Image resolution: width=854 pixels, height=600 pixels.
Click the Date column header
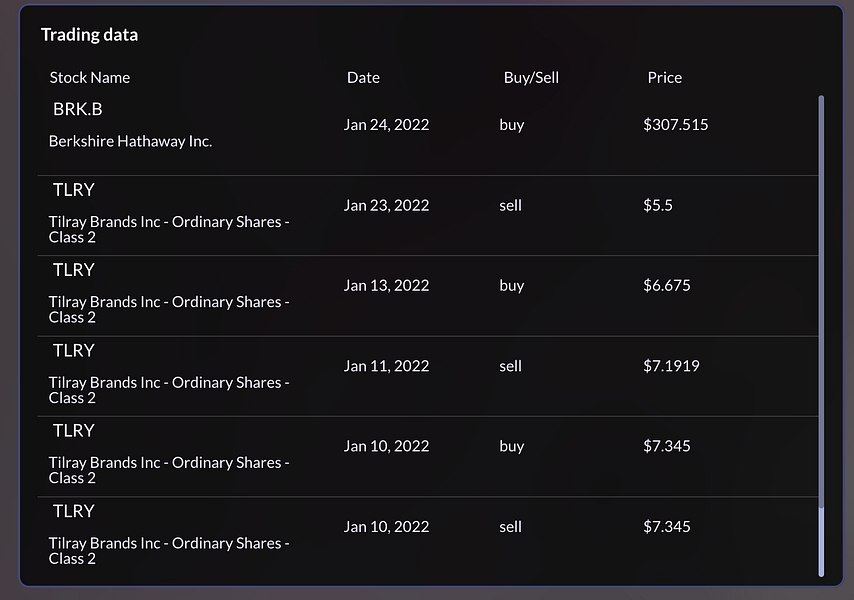coord(363,77)
